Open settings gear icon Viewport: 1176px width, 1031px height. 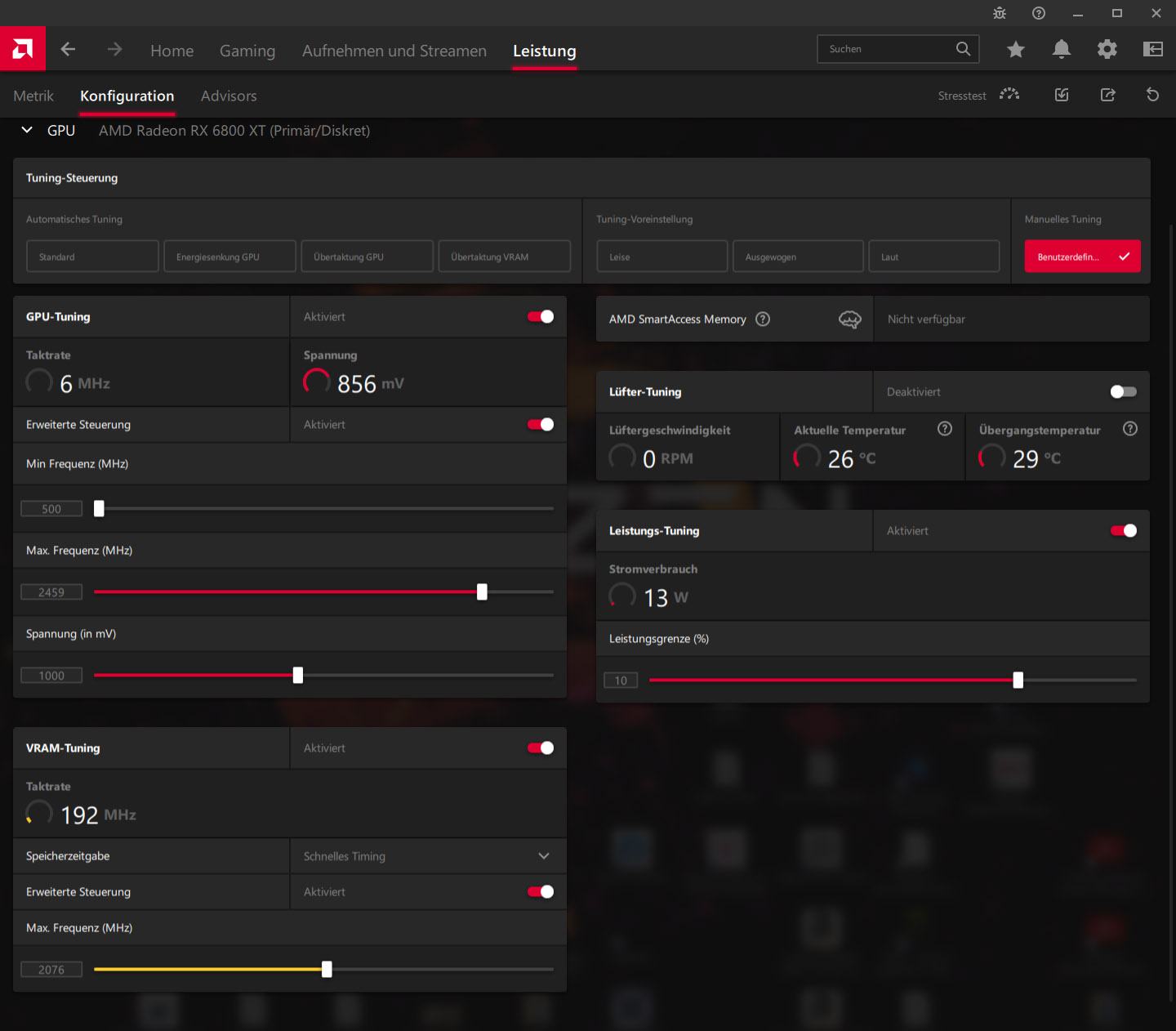pos(1107,49)
